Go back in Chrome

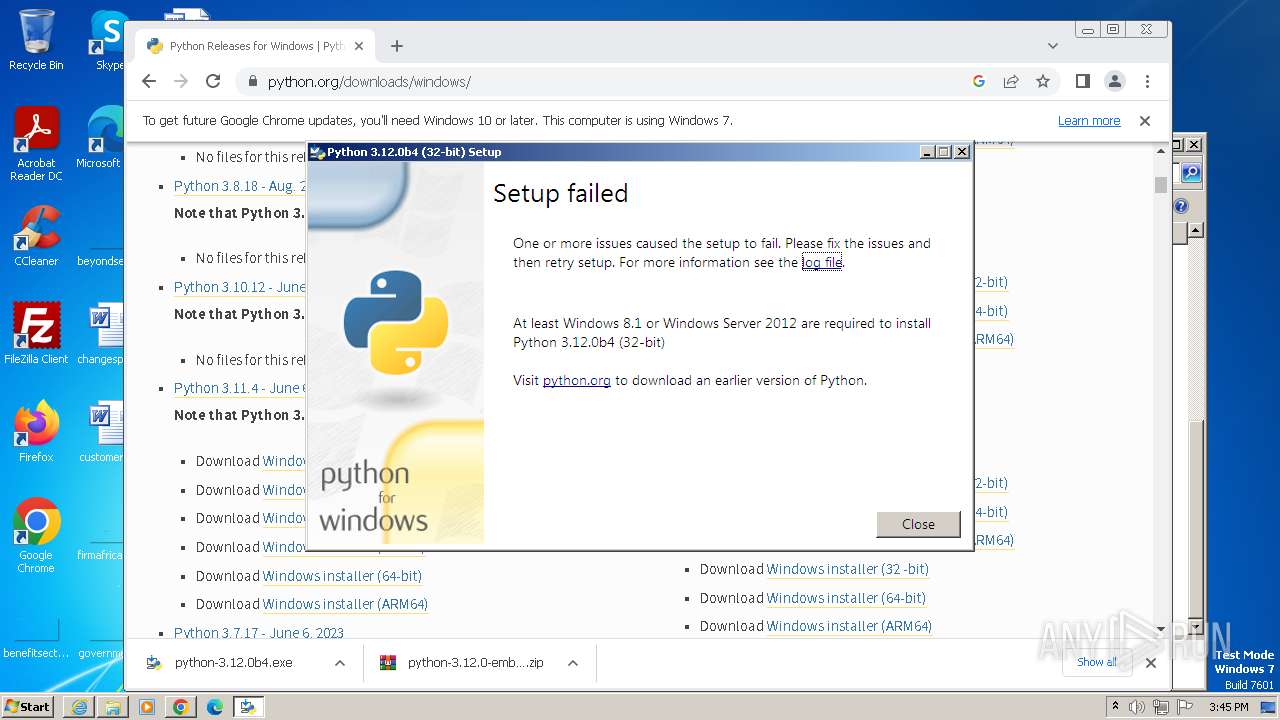tap(149, 81)
